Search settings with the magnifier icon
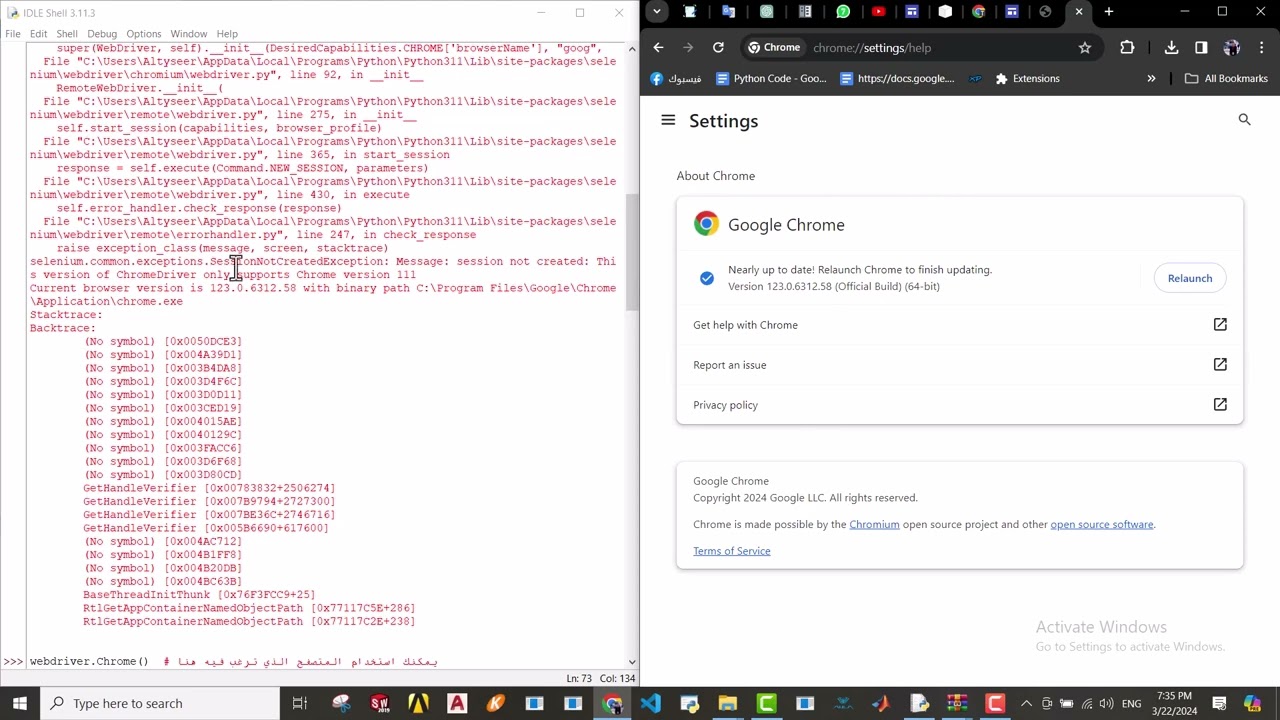This screenshot has height=720, width=1280. (x=1244, y=120)
